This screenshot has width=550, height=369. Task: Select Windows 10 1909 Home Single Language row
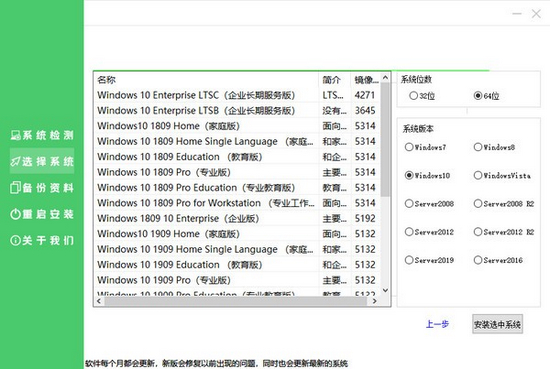point(237,249)
